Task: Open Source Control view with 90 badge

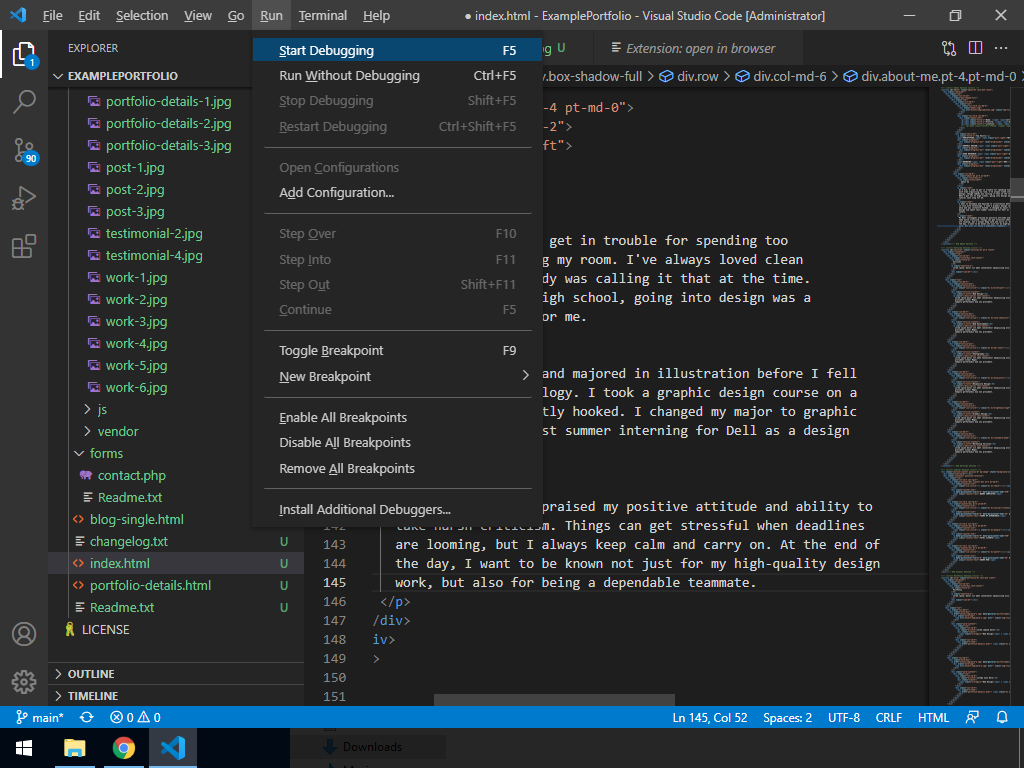Action: [x=24, y=150]
